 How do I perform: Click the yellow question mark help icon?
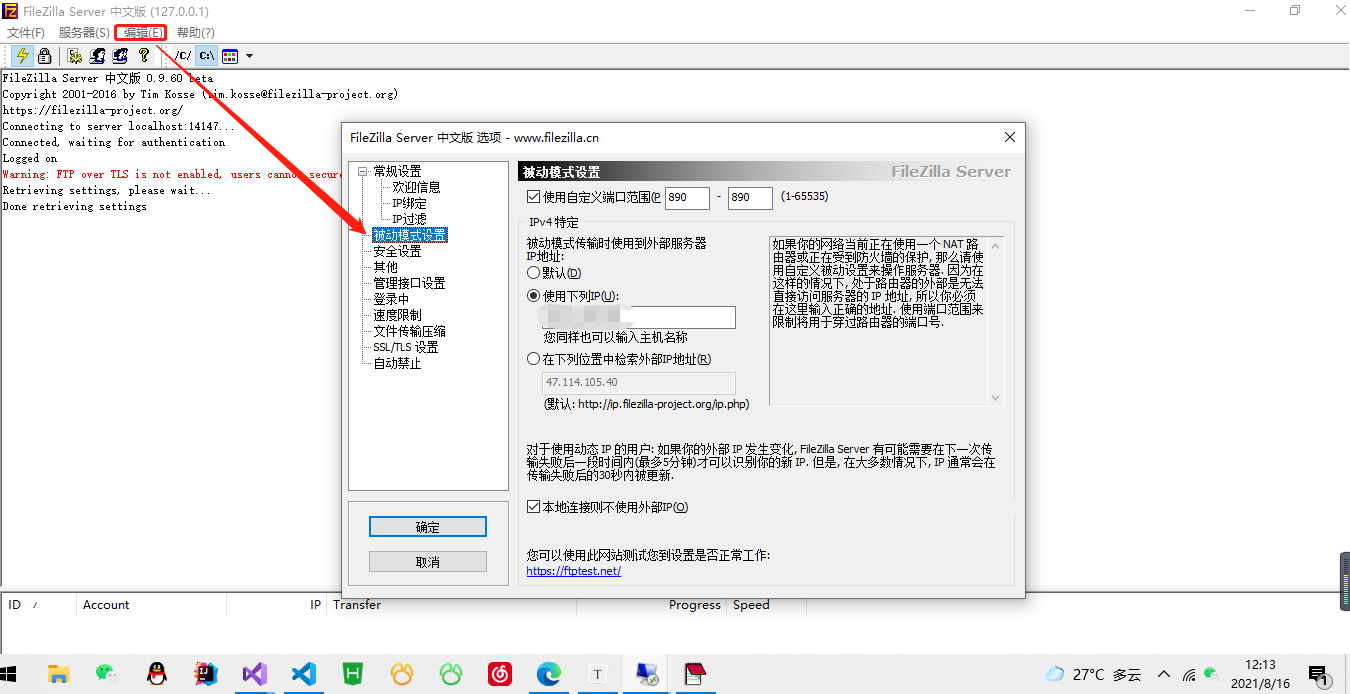[144, 56]
